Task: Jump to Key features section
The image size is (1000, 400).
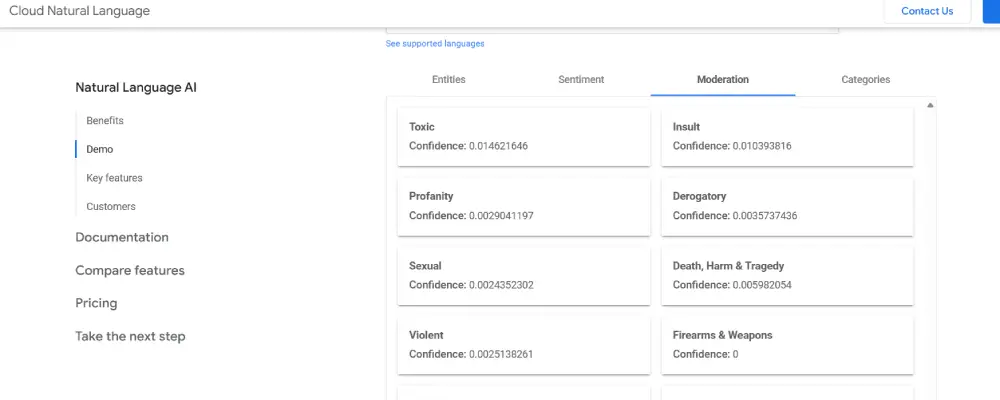Action: pos(114,178)
